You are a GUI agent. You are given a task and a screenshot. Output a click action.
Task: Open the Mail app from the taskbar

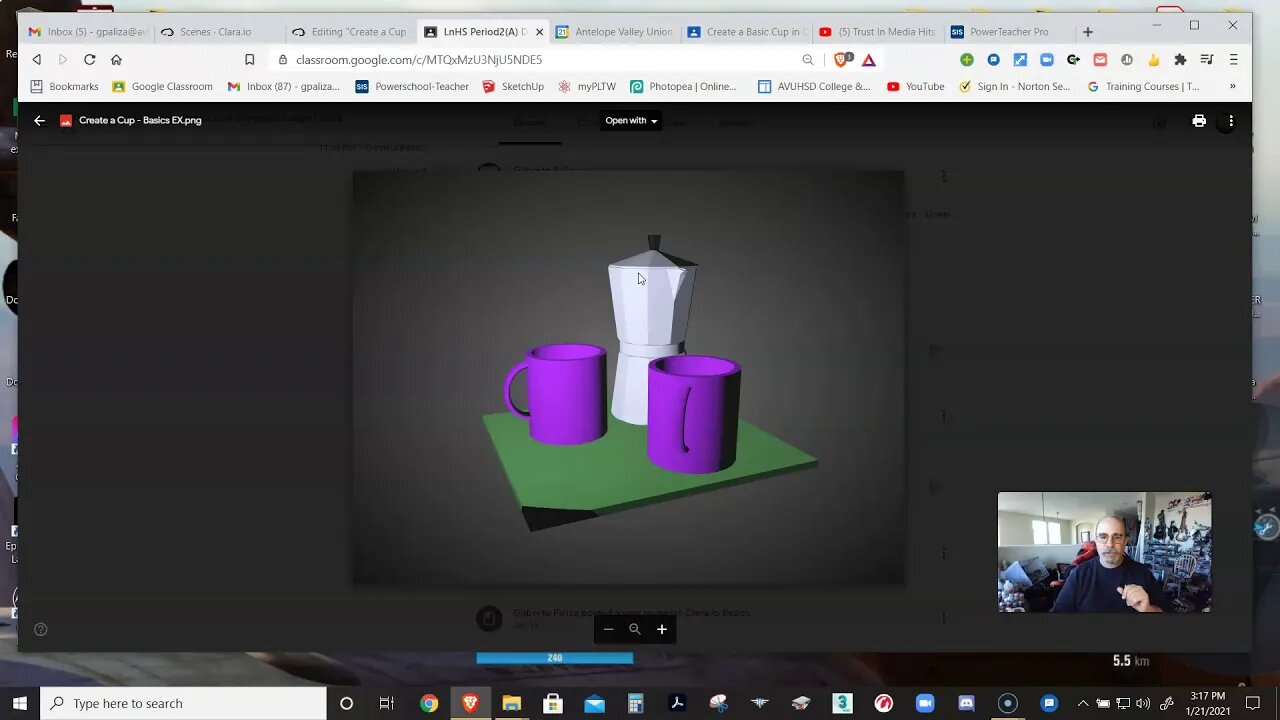pyautogui.click(x=594, y=703)
